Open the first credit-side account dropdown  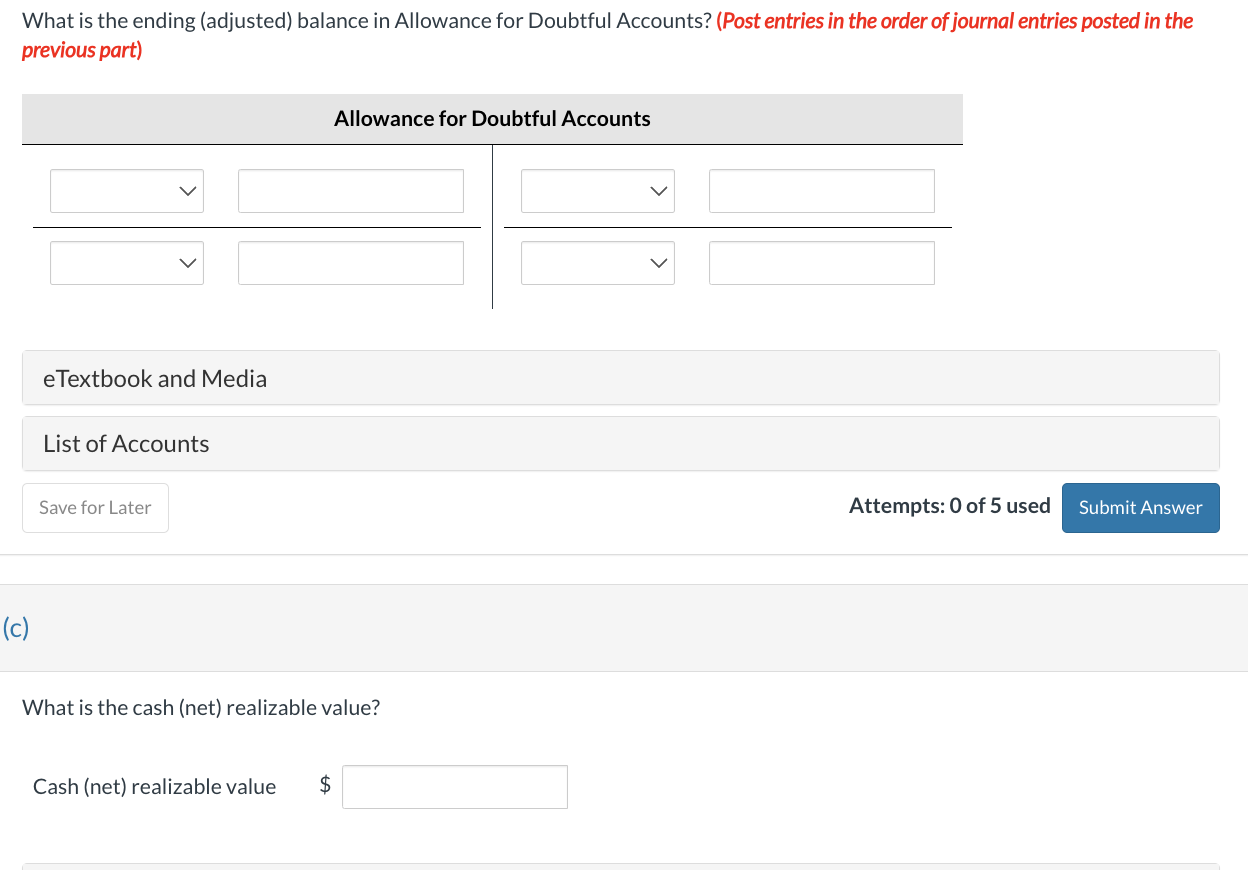point(597,190)
